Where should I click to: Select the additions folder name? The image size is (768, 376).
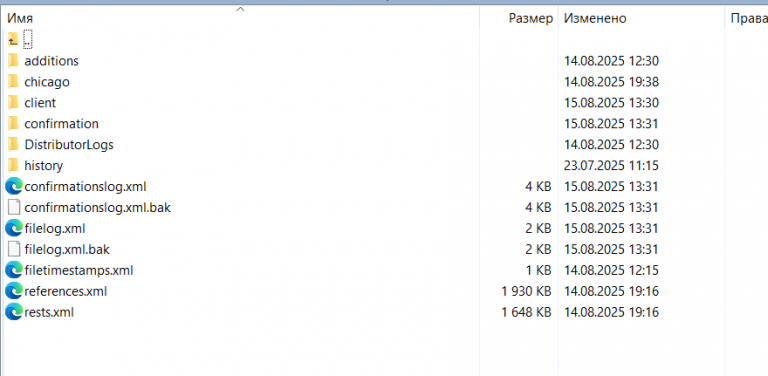coord(51,61)
